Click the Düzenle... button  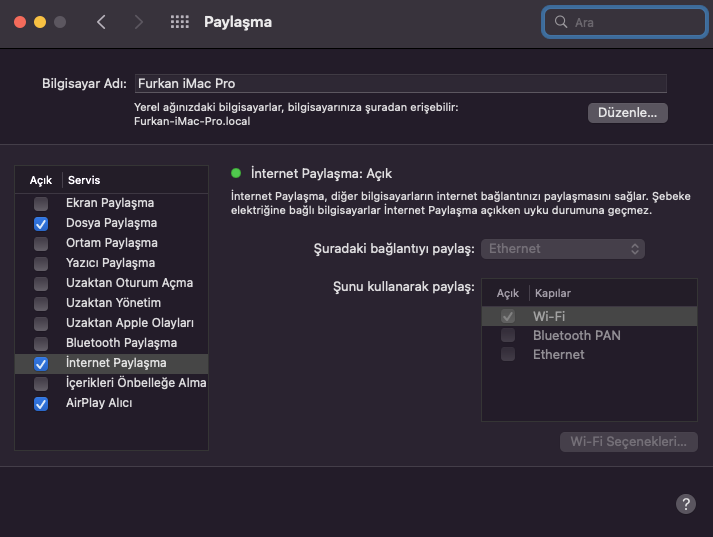(627, 113)
